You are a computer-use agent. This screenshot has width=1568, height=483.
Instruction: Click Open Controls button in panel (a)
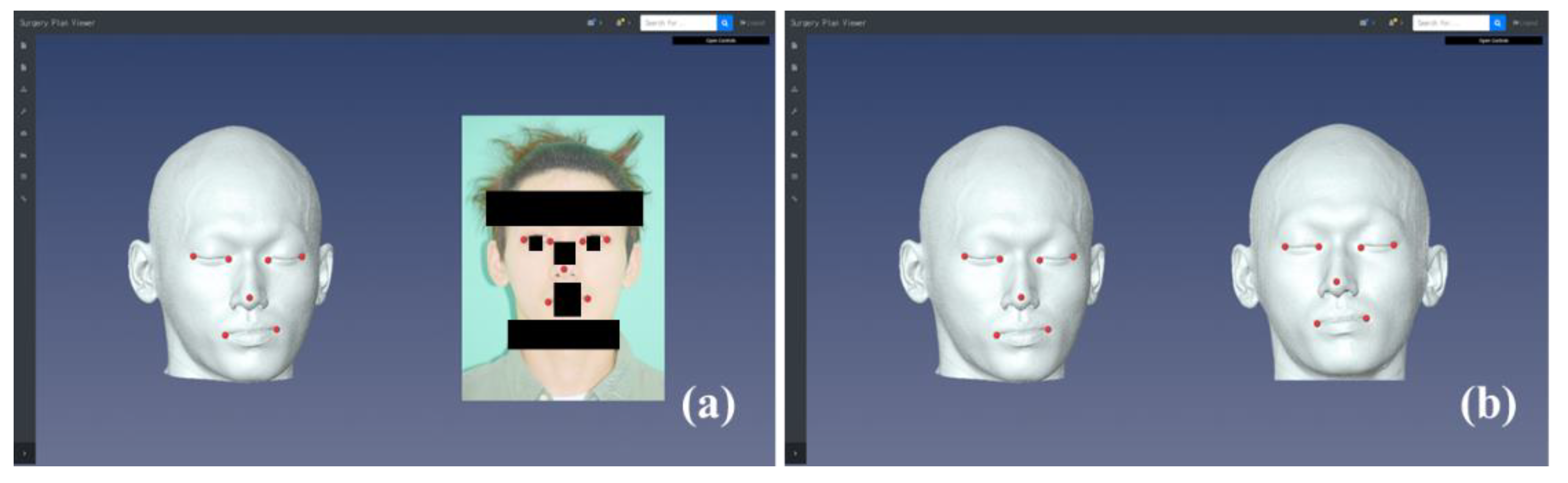tap(721, 41)
